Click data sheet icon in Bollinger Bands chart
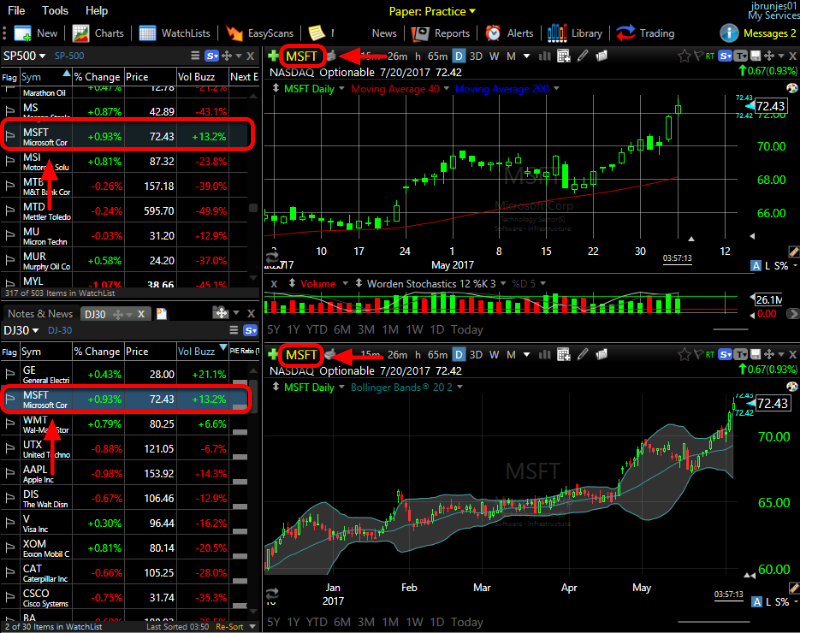The image size is (836, 633). 564,355
